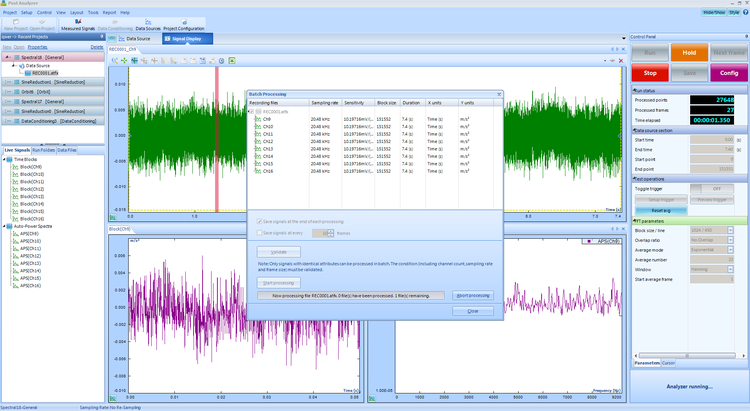750x411 pixels.
Task: Click the processing progress status bar
Action: coord(350,296)
